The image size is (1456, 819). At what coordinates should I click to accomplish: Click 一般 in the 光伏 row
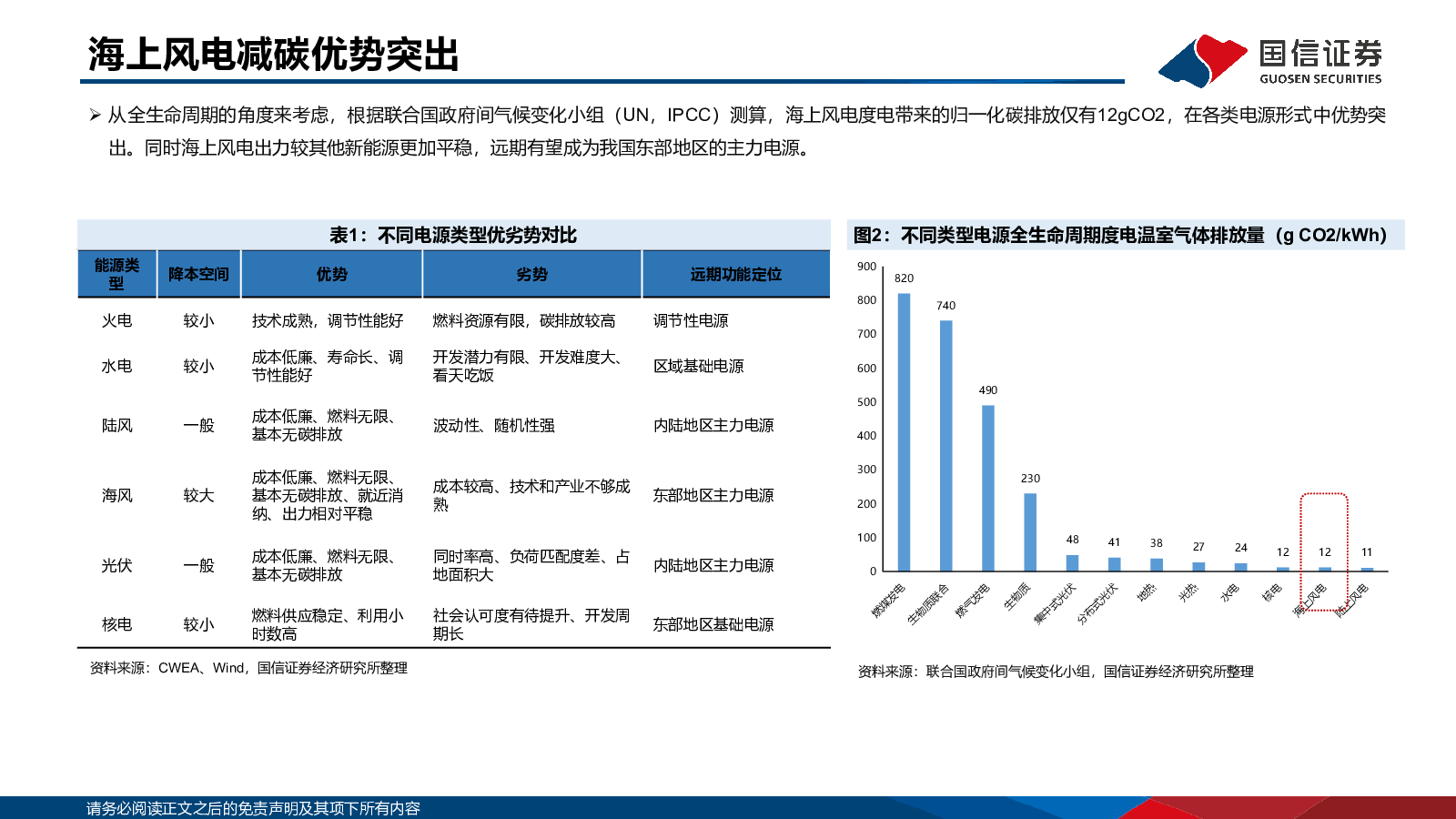(x=198, y=565)
